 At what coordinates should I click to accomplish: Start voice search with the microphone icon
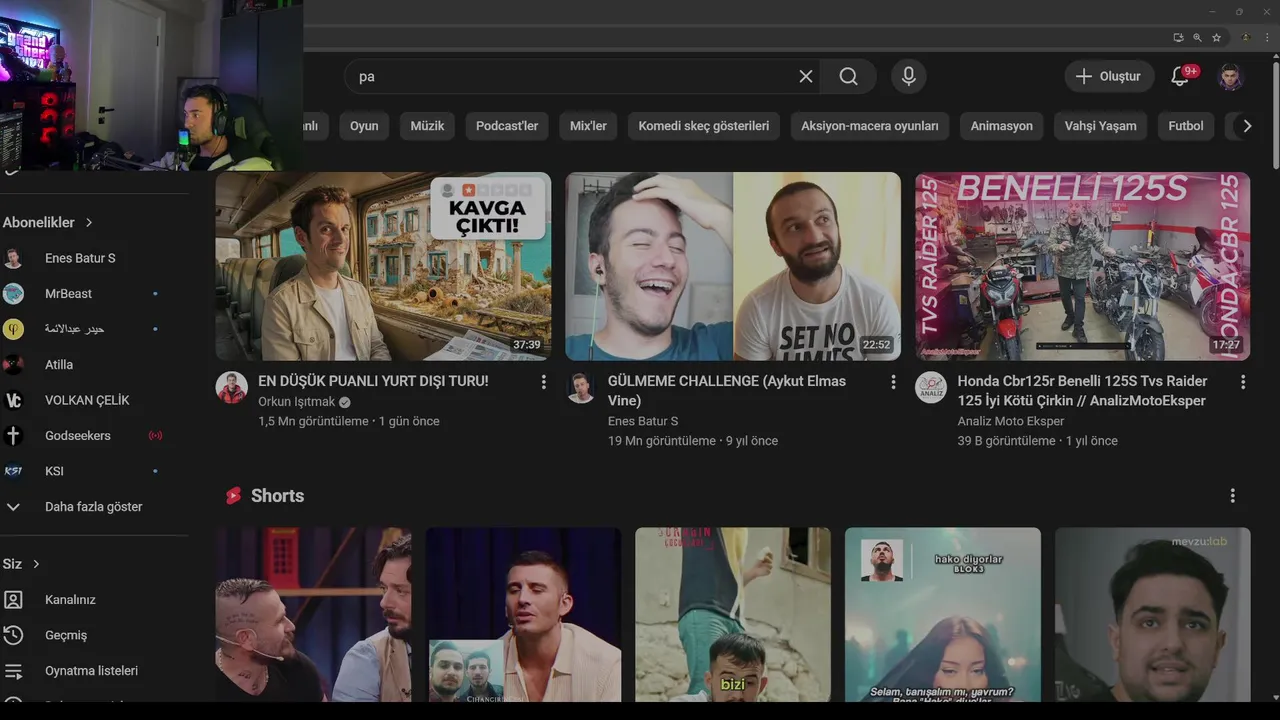click(x=908, y=76)
